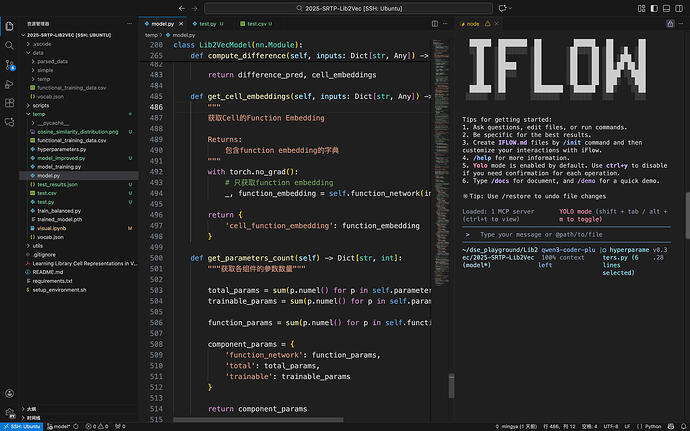The height and width of the screenshot is (431, 690).
Task: Open terminal editor More Actions menu
Action: [x=681, y=24]
